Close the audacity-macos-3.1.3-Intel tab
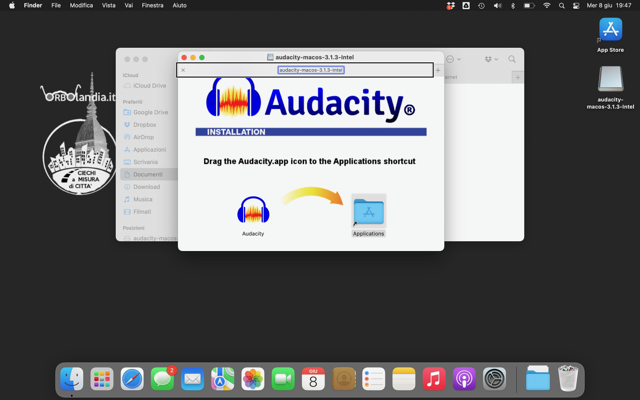Image resolution: width=640 pixels, height=400 pixels. pyautogui.click(x=183, y=70)
